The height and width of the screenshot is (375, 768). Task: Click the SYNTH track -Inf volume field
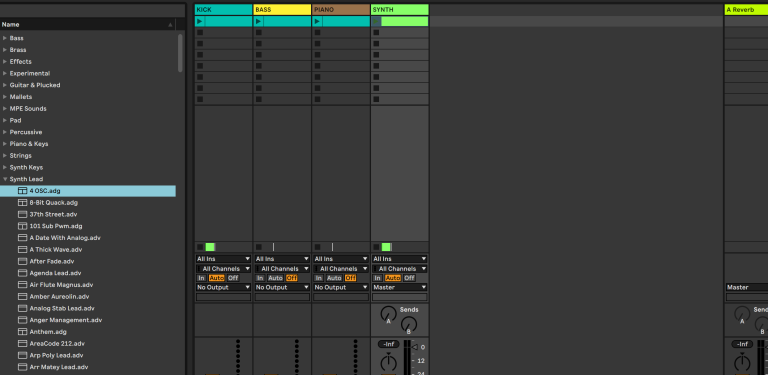(x=388, y=344)
